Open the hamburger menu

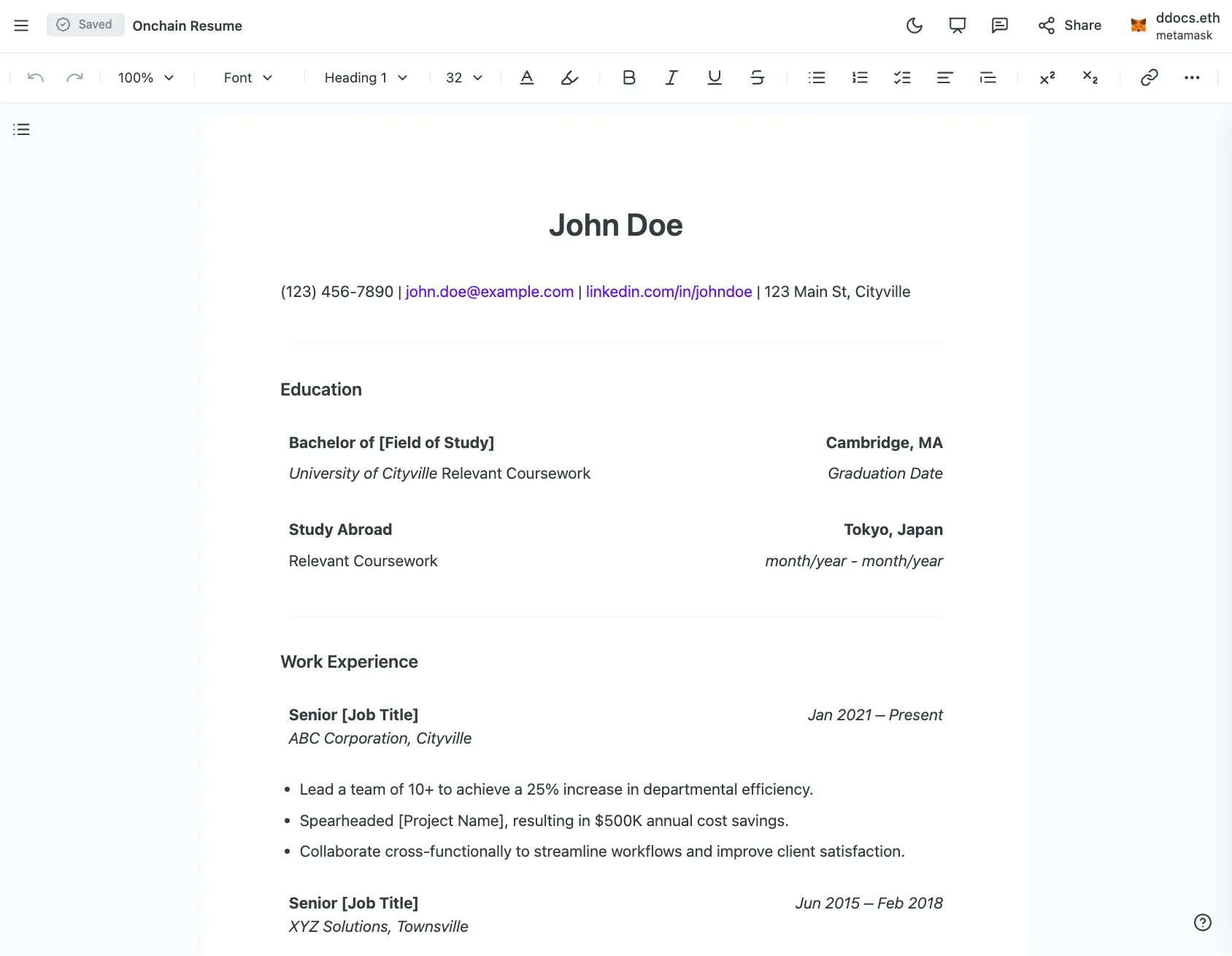(21, 25)
